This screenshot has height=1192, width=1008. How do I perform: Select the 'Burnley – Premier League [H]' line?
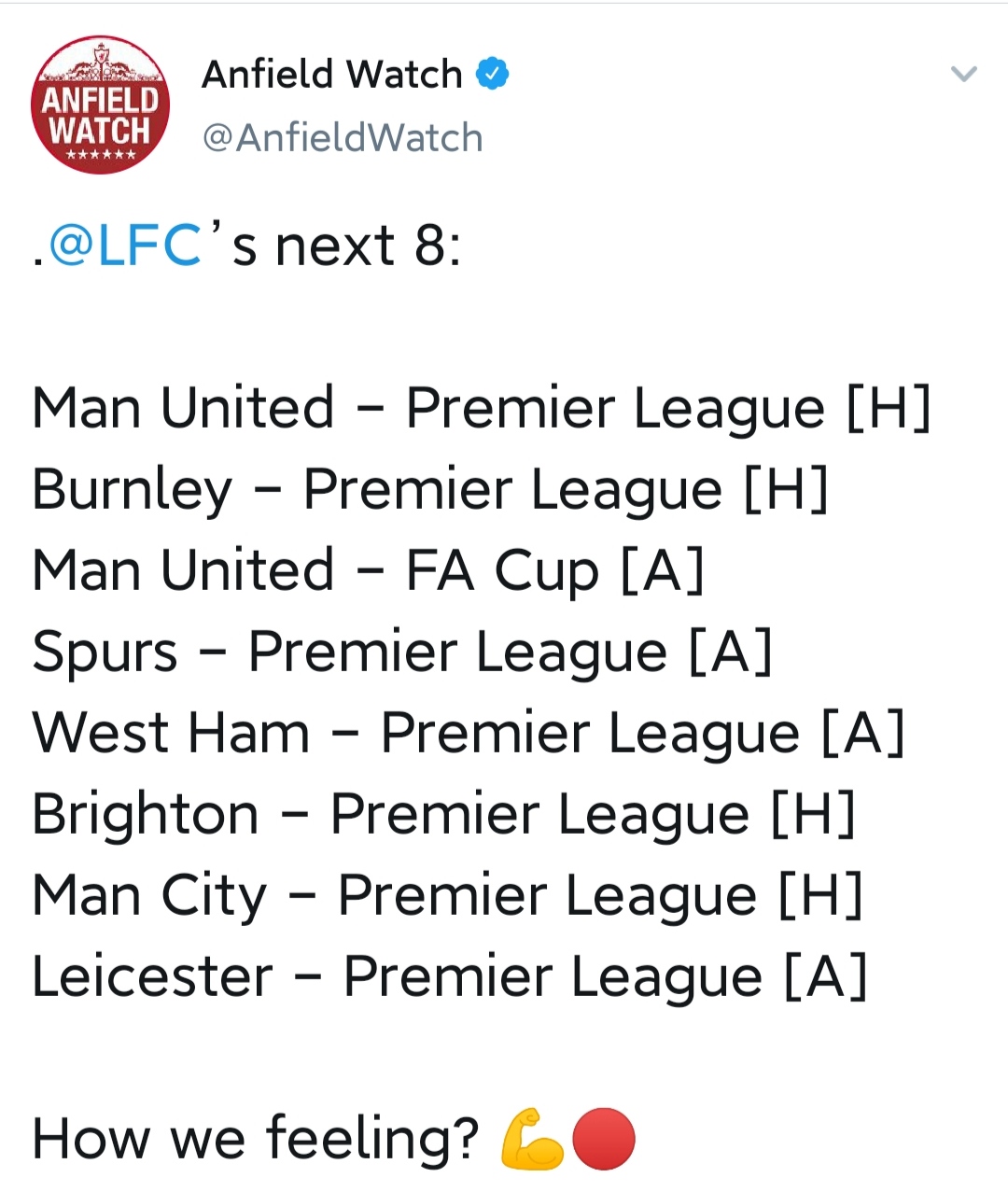[430, 490]
